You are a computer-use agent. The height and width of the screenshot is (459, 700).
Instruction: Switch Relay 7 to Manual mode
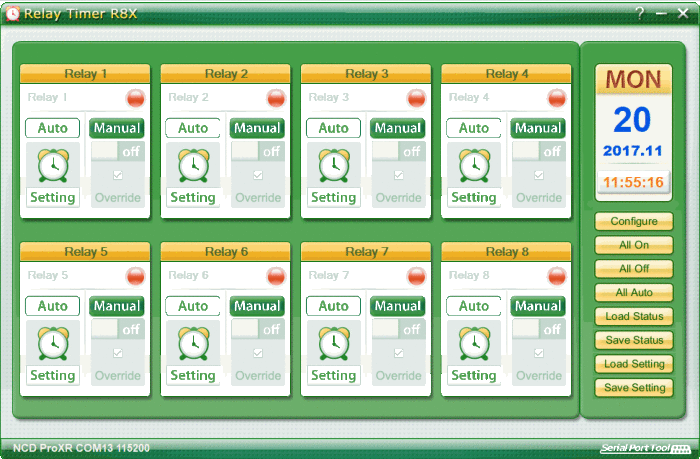tap(398, 306)
